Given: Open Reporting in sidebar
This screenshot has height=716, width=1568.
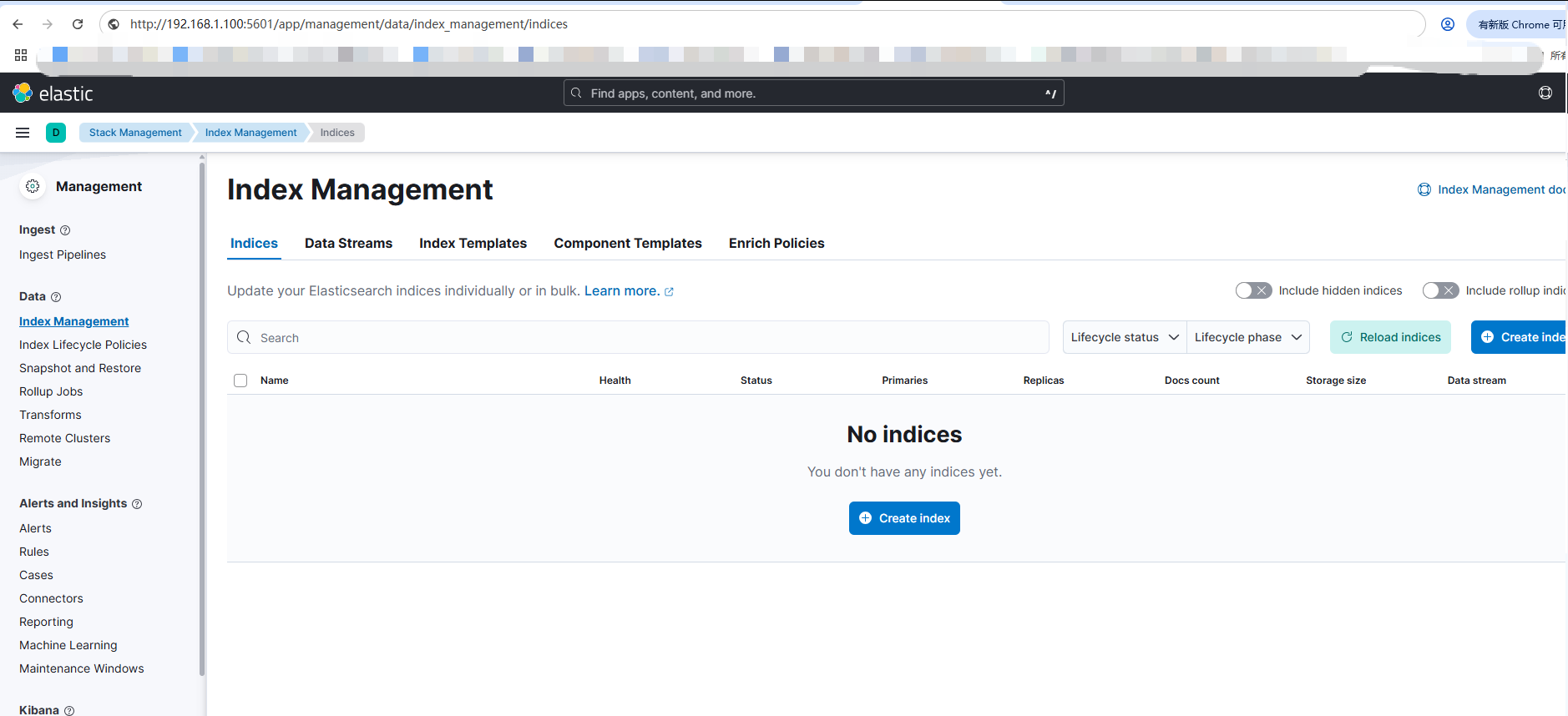Looking at the screenshot, I should click(x=46, y=622).
